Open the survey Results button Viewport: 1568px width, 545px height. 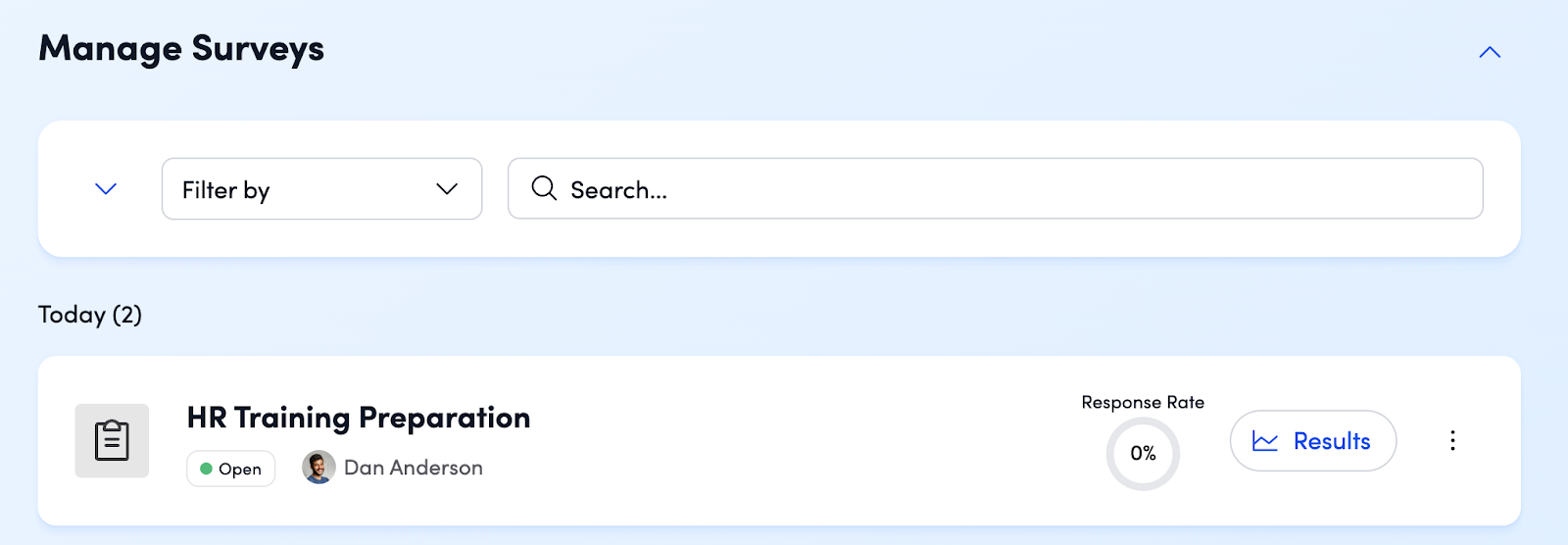click(1313, 441)
